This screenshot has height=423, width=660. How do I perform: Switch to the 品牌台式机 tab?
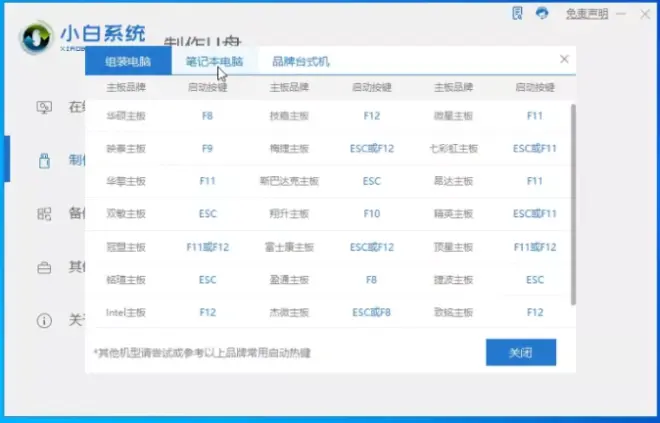pyautogui.click(x=301, y=62)
